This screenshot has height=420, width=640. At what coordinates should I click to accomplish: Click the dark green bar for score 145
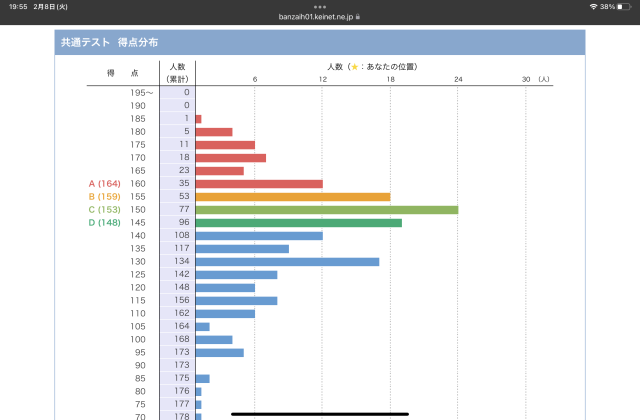299,223
